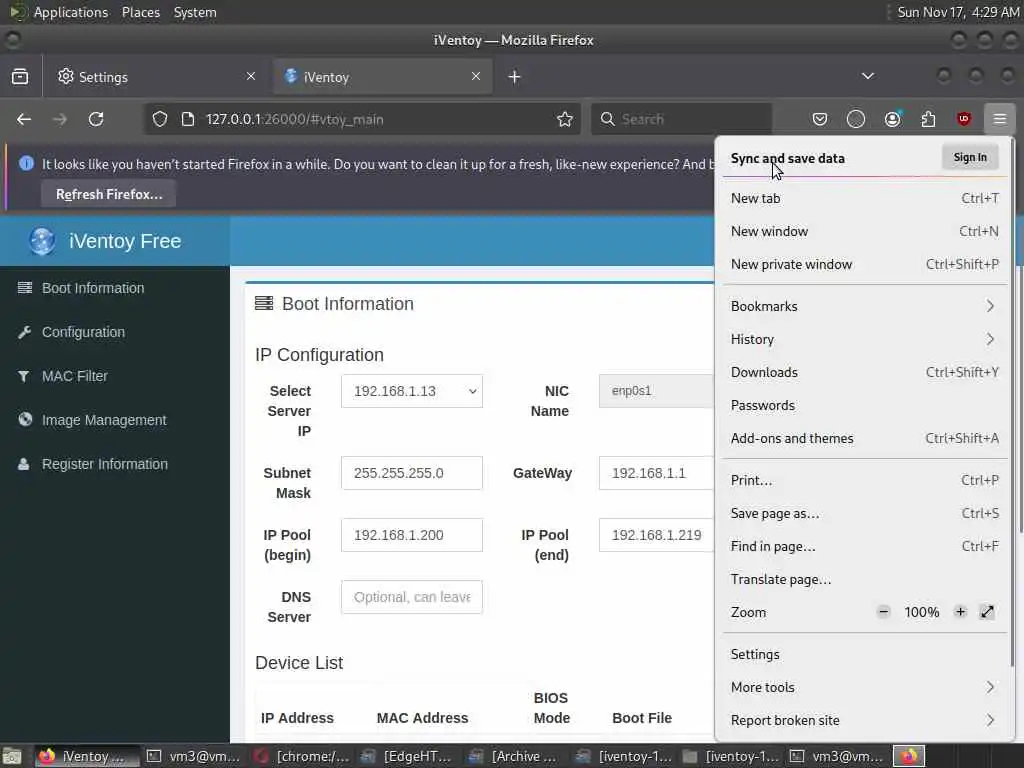Open MAC Filter in the sidebar
Screen dimensions: 1024x768
74,376
